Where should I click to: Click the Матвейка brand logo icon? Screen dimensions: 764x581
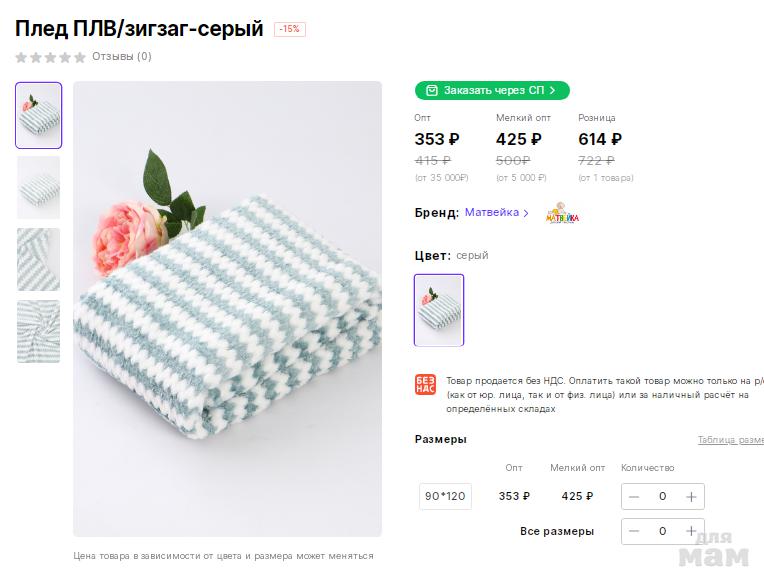pos(562,214)
